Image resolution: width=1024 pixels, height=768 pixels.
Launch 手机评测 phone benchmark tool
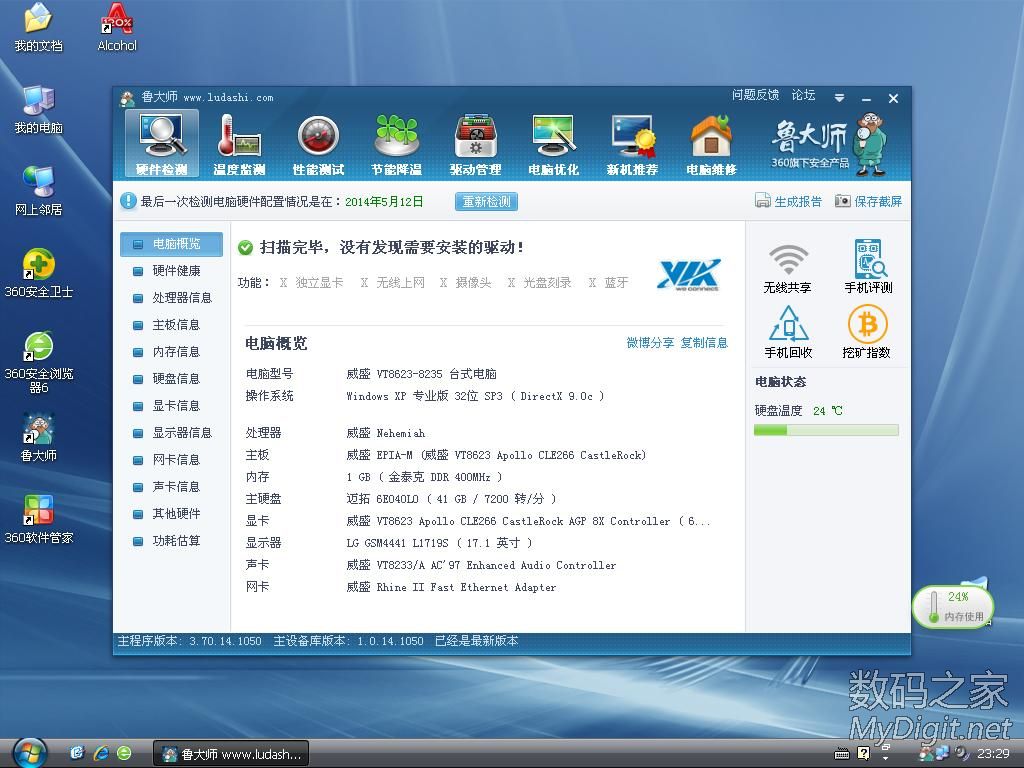click(x=868, y=267)
